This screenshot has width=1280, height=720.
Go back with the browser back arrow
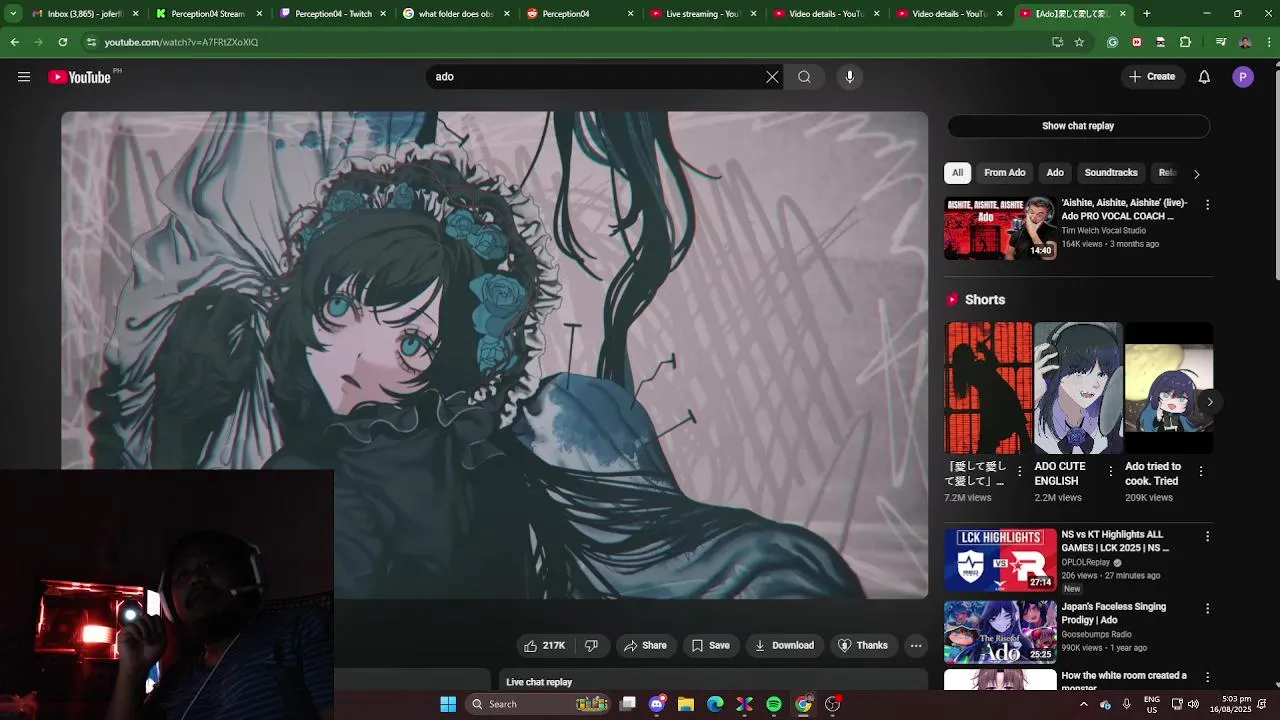(14, 42)
